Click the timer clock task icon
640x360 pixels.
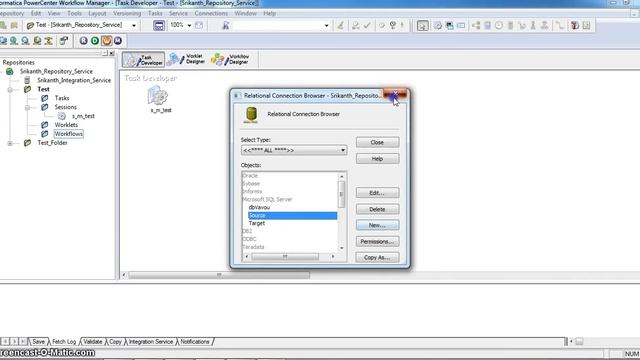point(499,25)
